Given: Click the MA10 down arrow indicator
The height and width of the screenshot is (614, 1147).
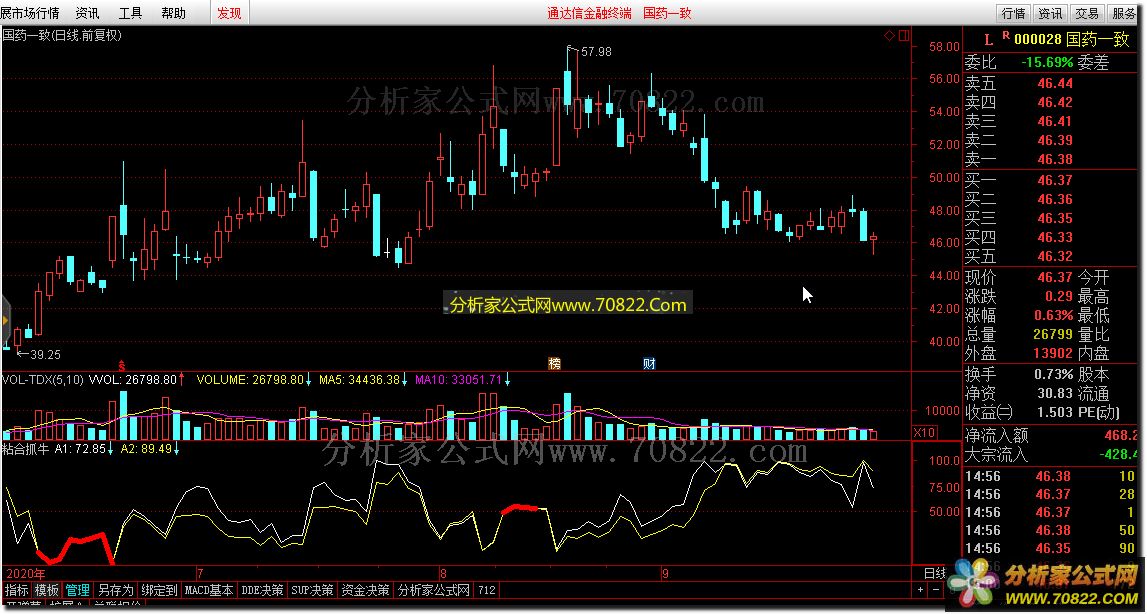Looking at the screenshot, I should click(x=507, y=379).
